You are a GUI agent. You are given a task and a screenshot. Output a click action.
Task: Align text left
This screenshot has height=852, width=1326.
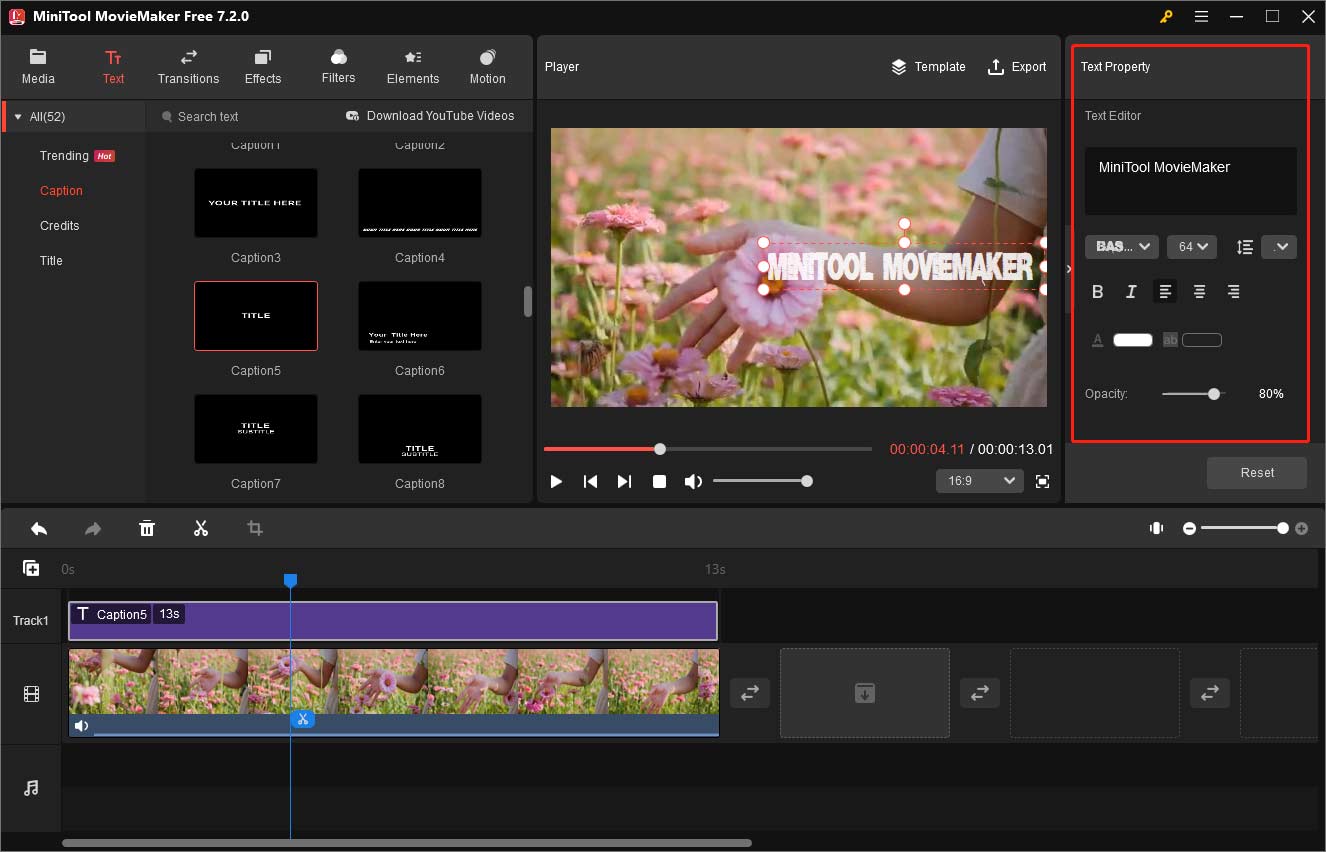click(1165, 292)
